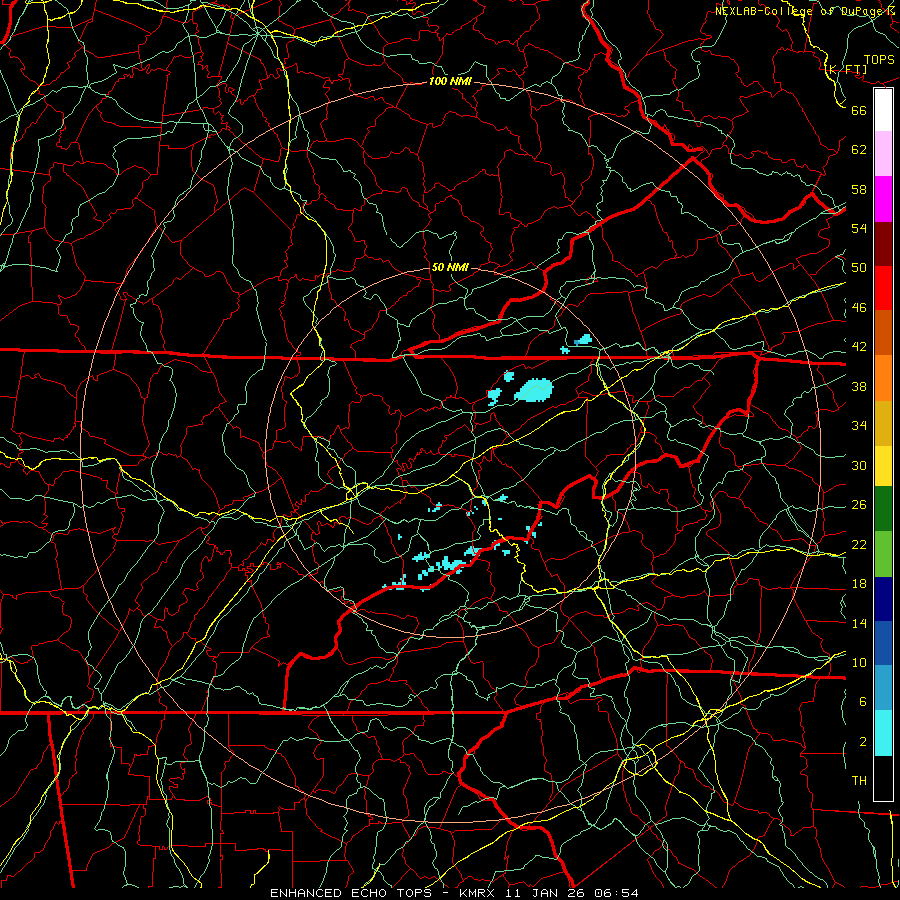Click the legend value 6

pyautogui.click(x=862, y=701)
